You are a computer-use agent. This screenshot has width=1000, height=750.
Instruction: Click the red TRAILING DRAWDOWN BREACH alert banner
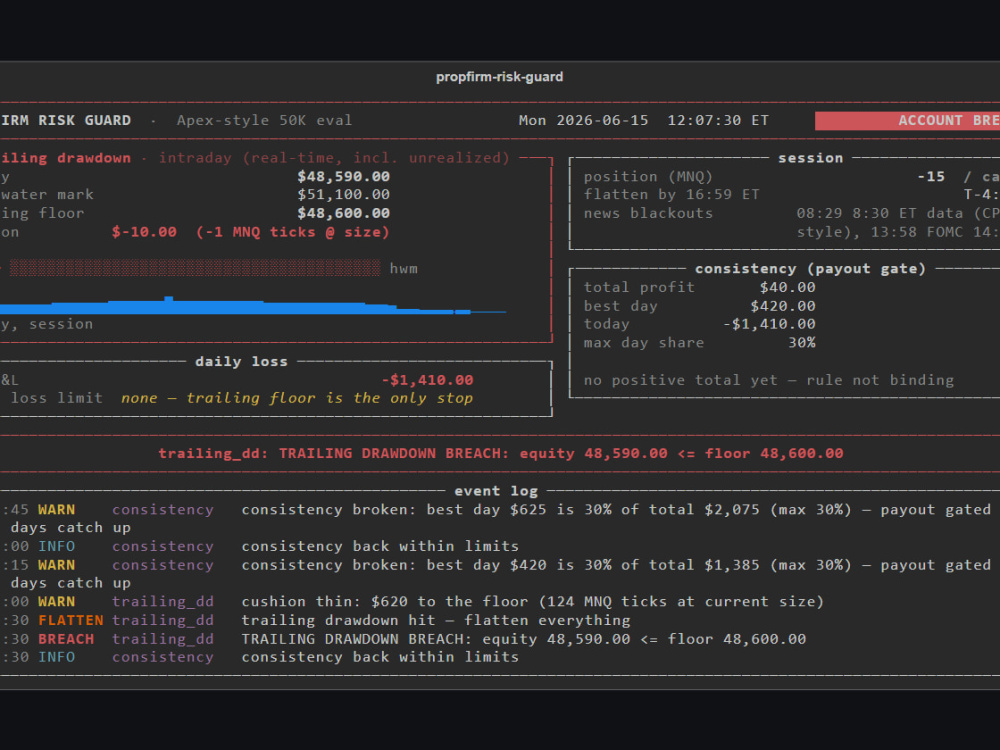501,453
